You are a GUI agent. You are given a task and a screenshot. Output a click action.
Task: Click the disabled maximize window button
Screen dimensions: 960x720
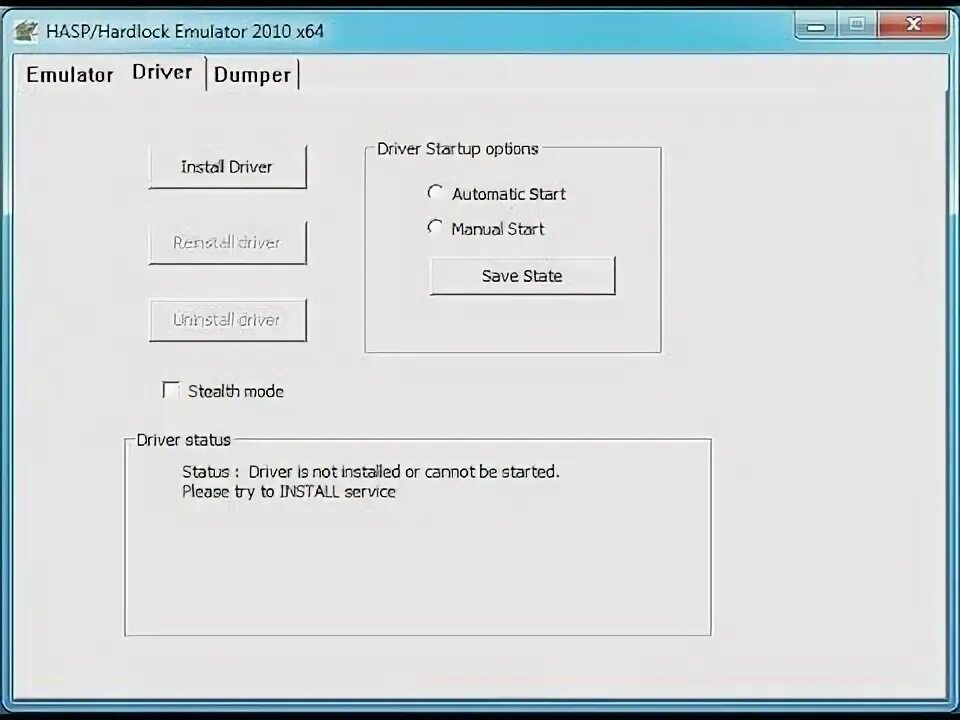(x=857, y=26)
